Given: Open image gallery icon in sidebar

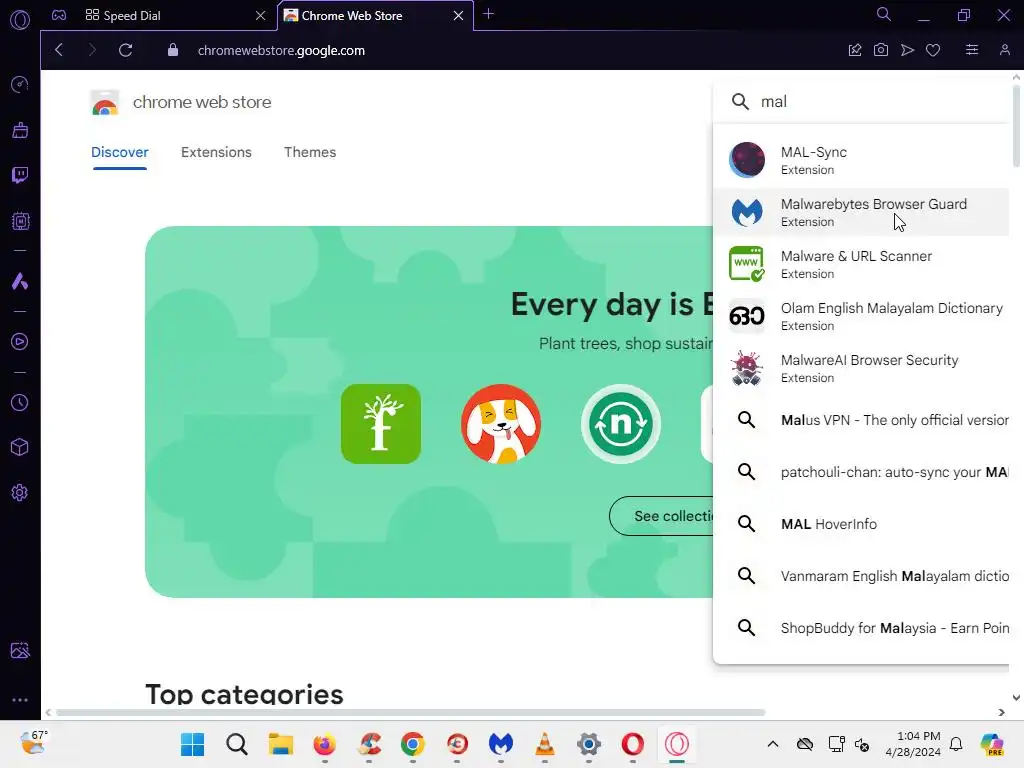Looking at the screenshot, I should coord(20,650).
